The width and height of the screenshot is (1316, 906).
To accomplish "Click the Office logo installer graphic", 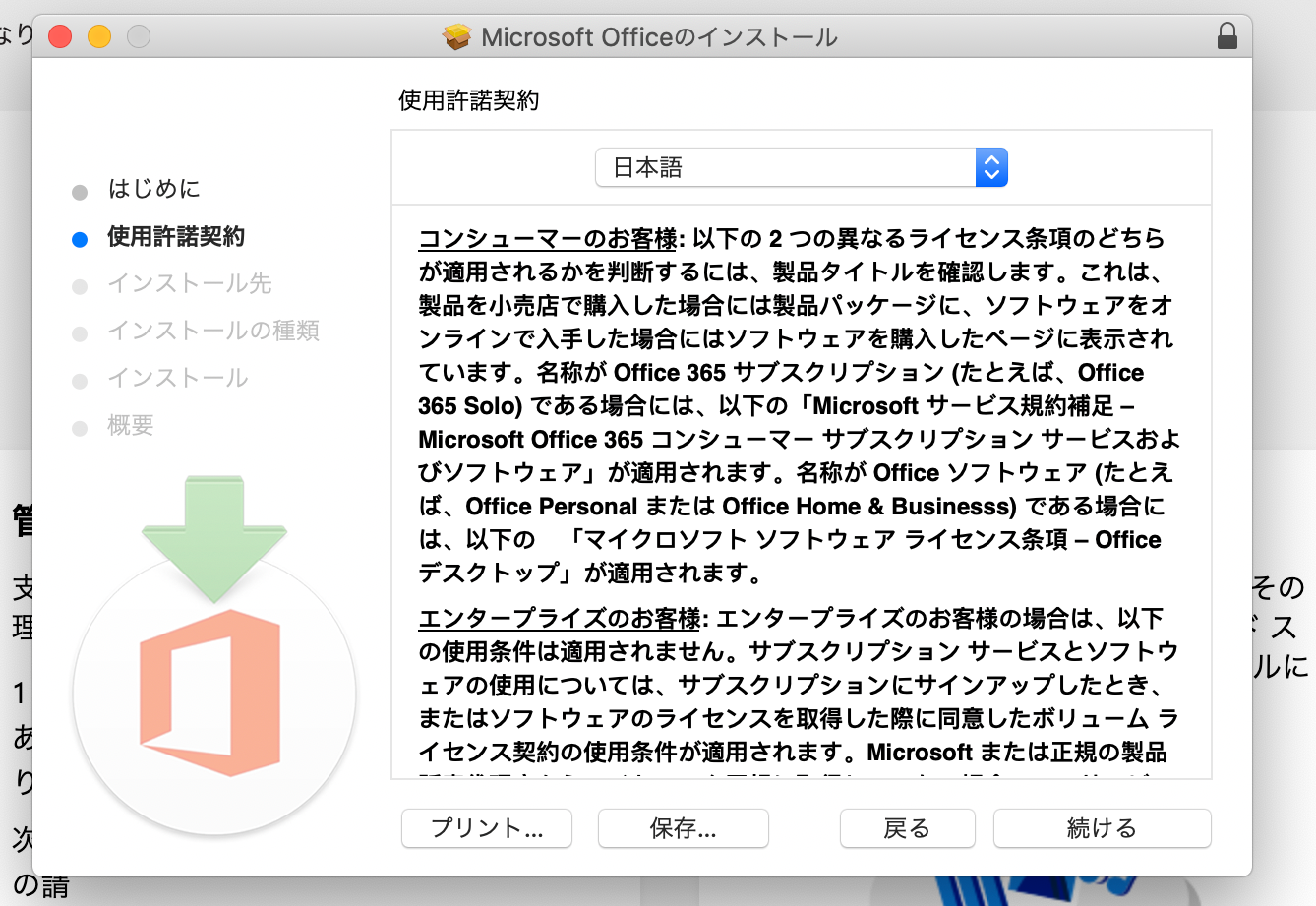I will click(x=211, y=694).
